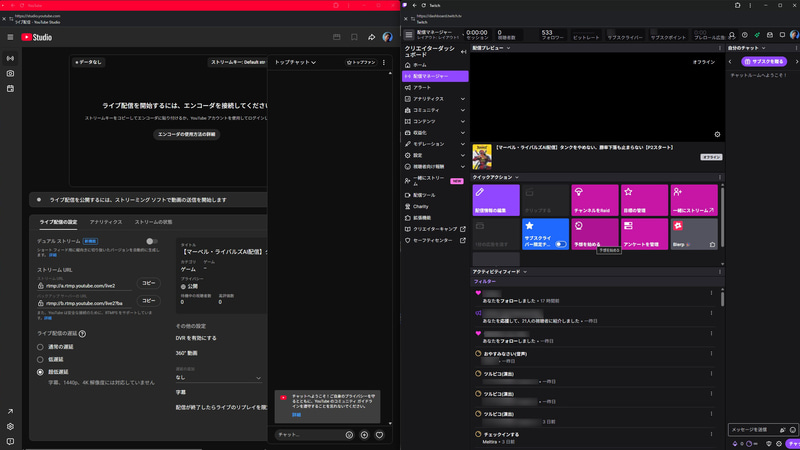Open 配信マネージャー in Twitch sidebar

[x=435, y=77]
